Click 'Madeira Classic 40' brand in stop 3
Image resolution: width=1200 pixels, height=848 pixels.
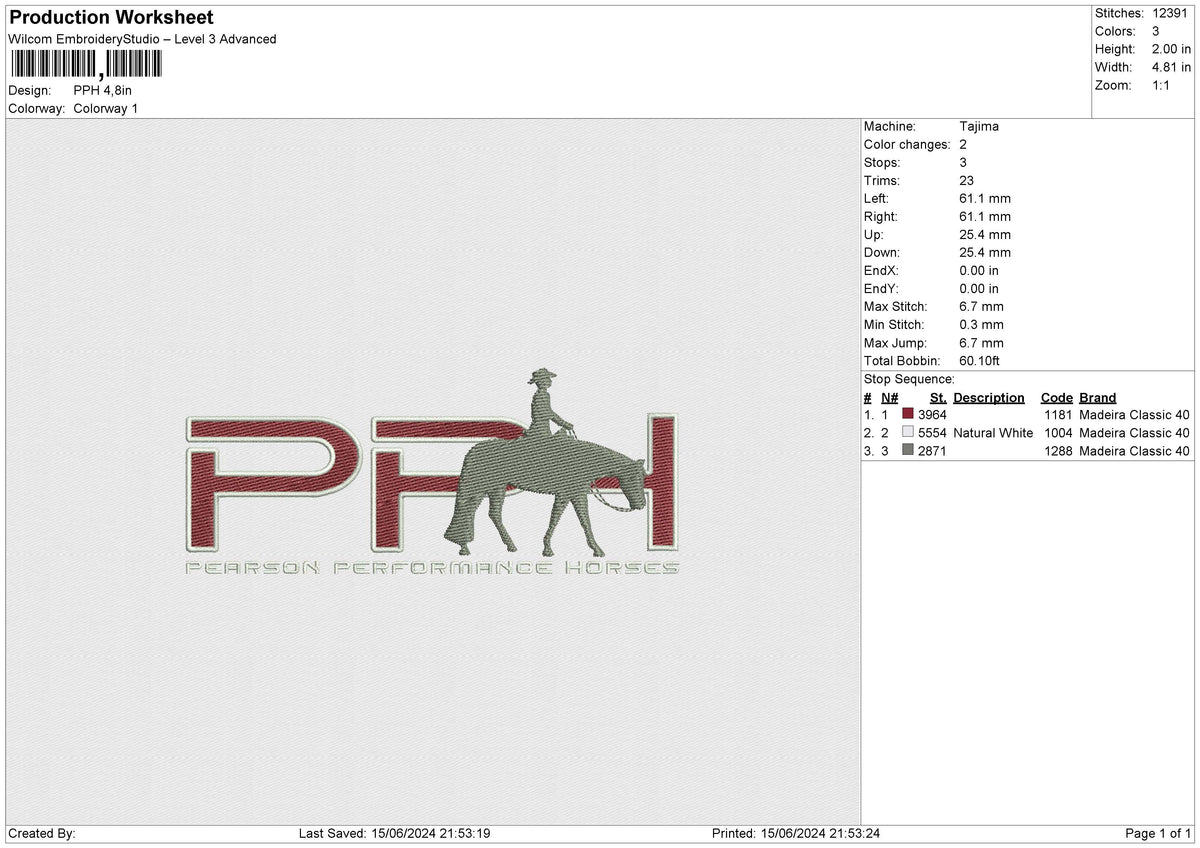[1135, 451]
